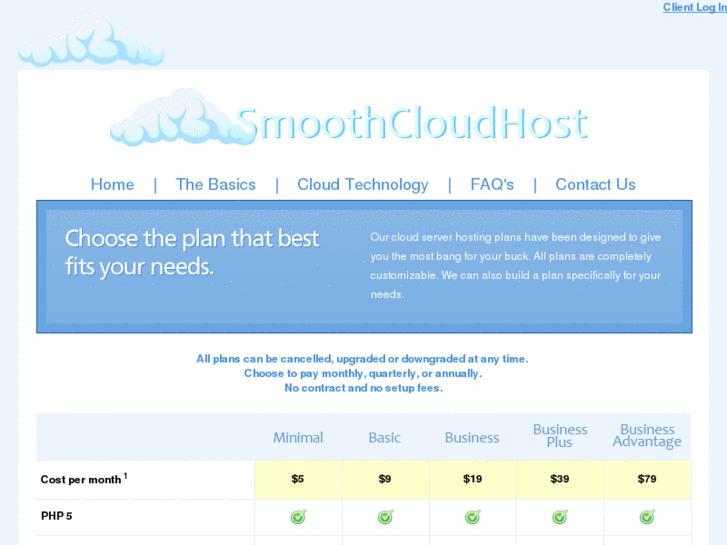
Task: Click the $19 price cell
Action: coord(472,480)
